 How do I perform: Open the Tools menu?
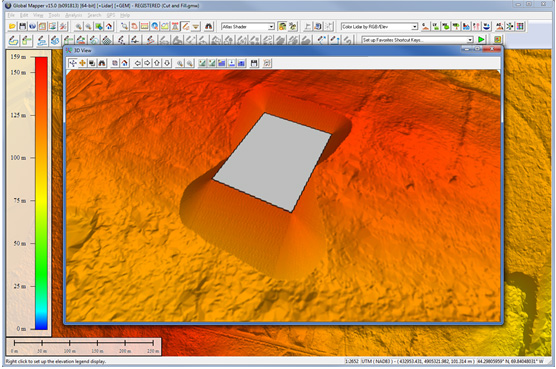pyautogui.click(x=54, y=15)
